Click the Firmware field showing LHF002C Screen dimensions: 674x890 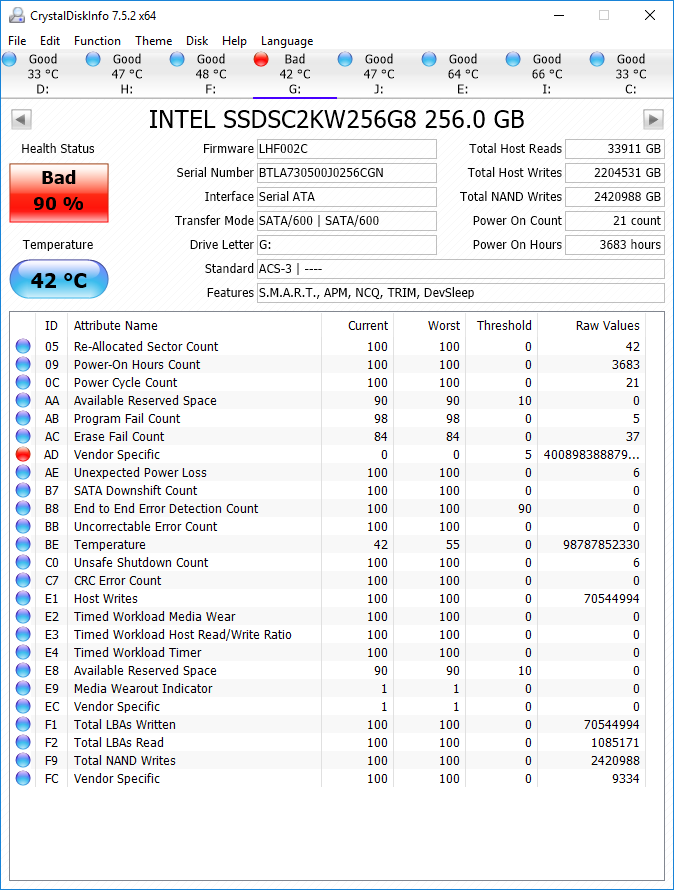pos(347,149)
